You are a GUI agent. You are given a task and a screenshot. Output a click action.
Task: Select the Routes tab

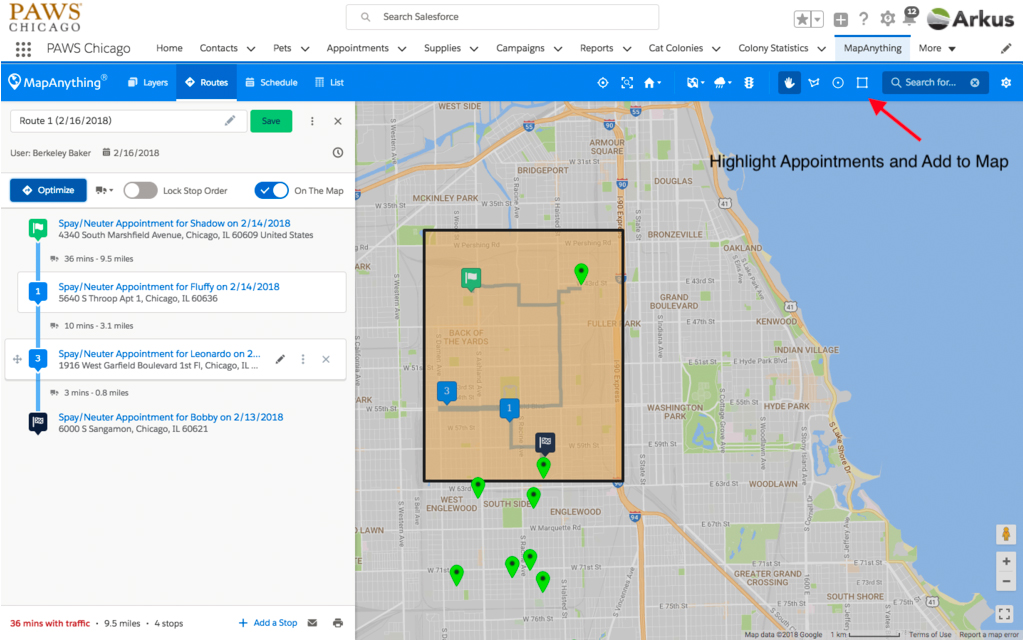(x=206, y=83)
